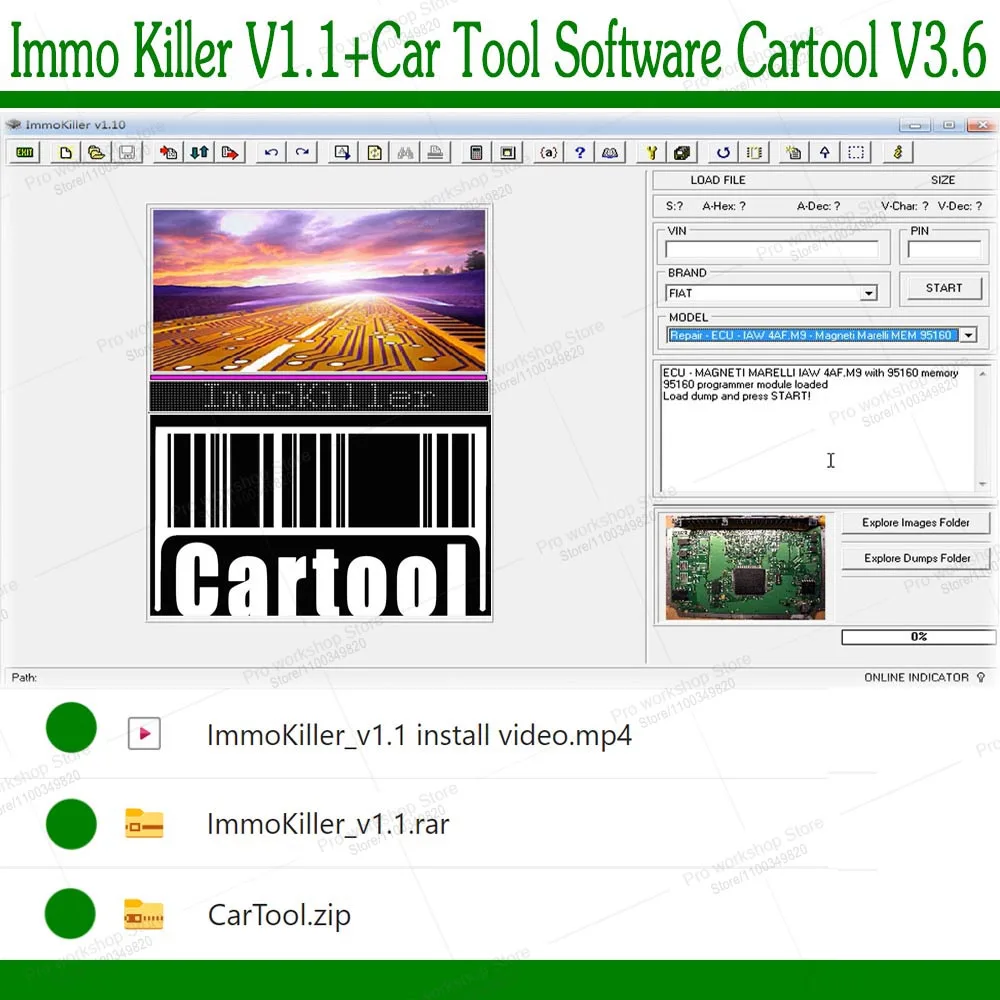Open the blue book manual icon
The image size is (1000, 1000).
[x=610, y=152]
